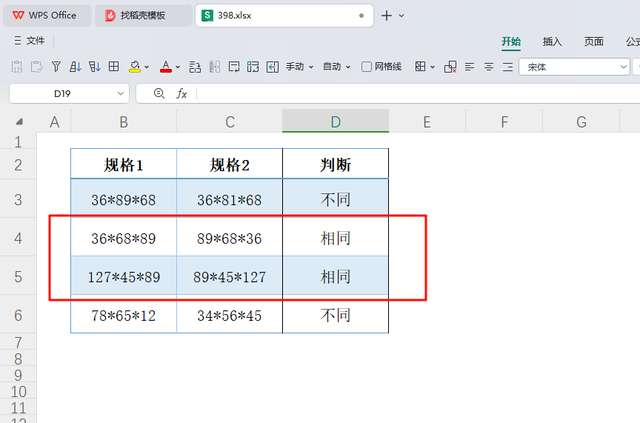Click cell containing 89*45*127
Viewport: 640px width, 423px height.
230,277
